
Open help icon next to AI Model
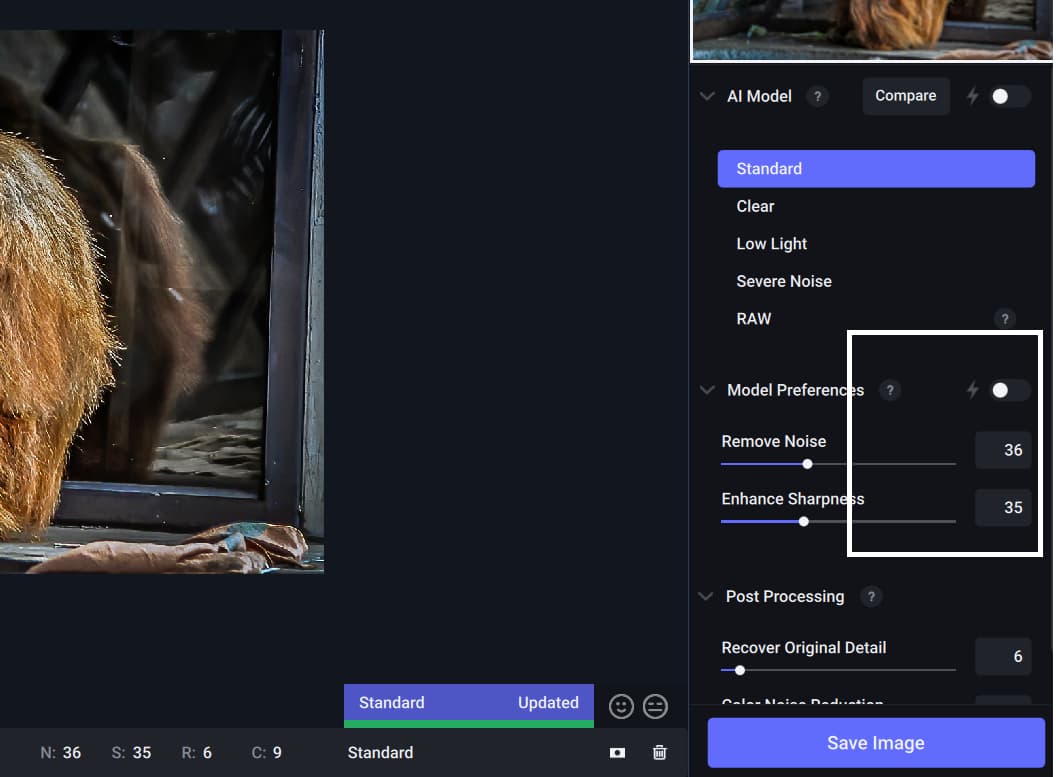817,96
